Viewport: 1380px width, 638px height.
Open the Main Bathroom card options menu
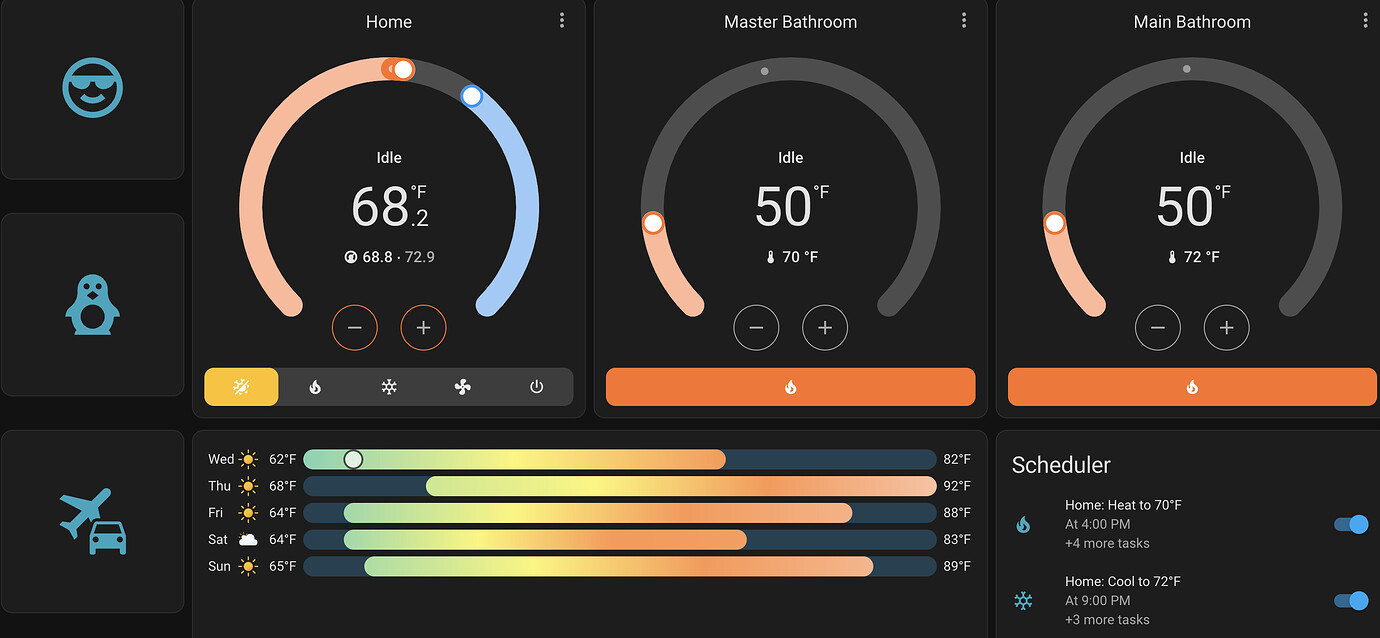(x=1366, y=19)
